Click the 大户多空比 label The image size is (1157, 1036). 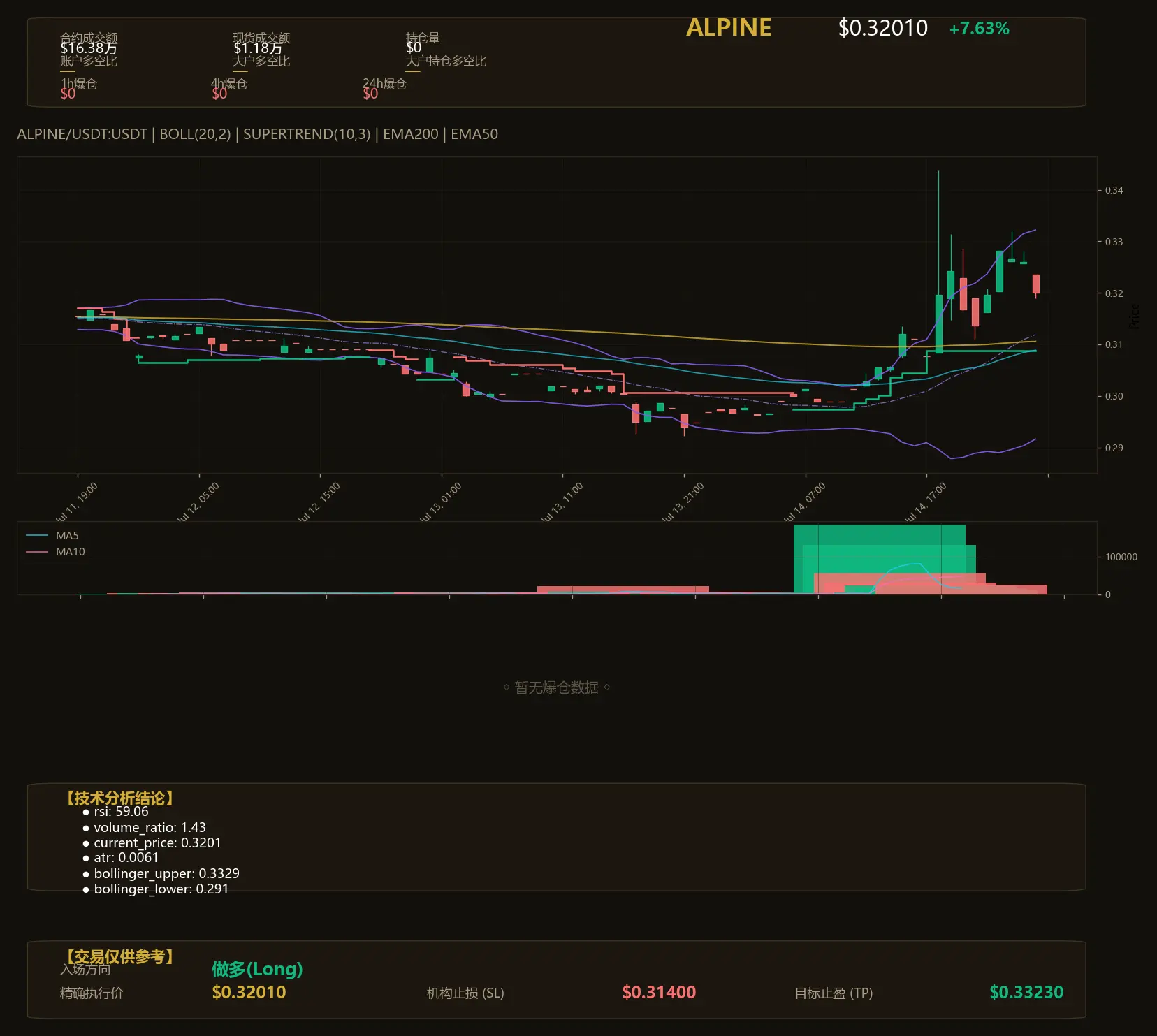pos(261,61)
